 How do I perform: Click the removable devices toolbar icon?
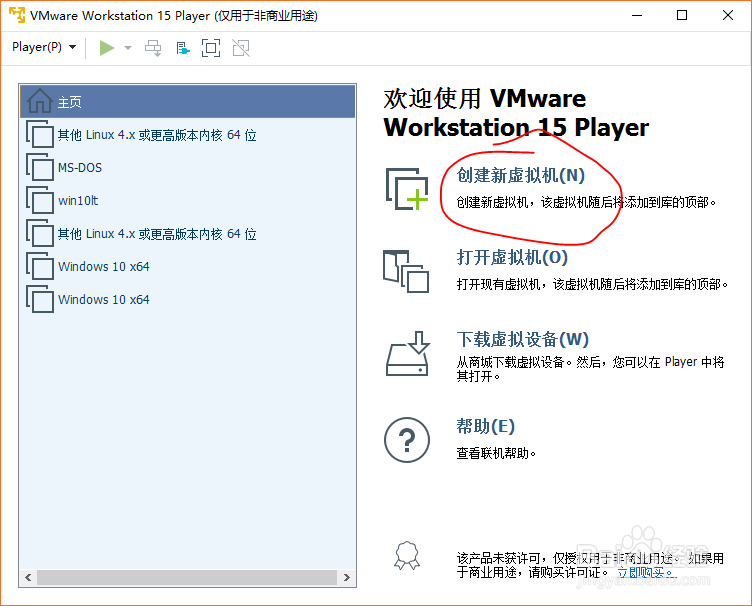[183, 48]
